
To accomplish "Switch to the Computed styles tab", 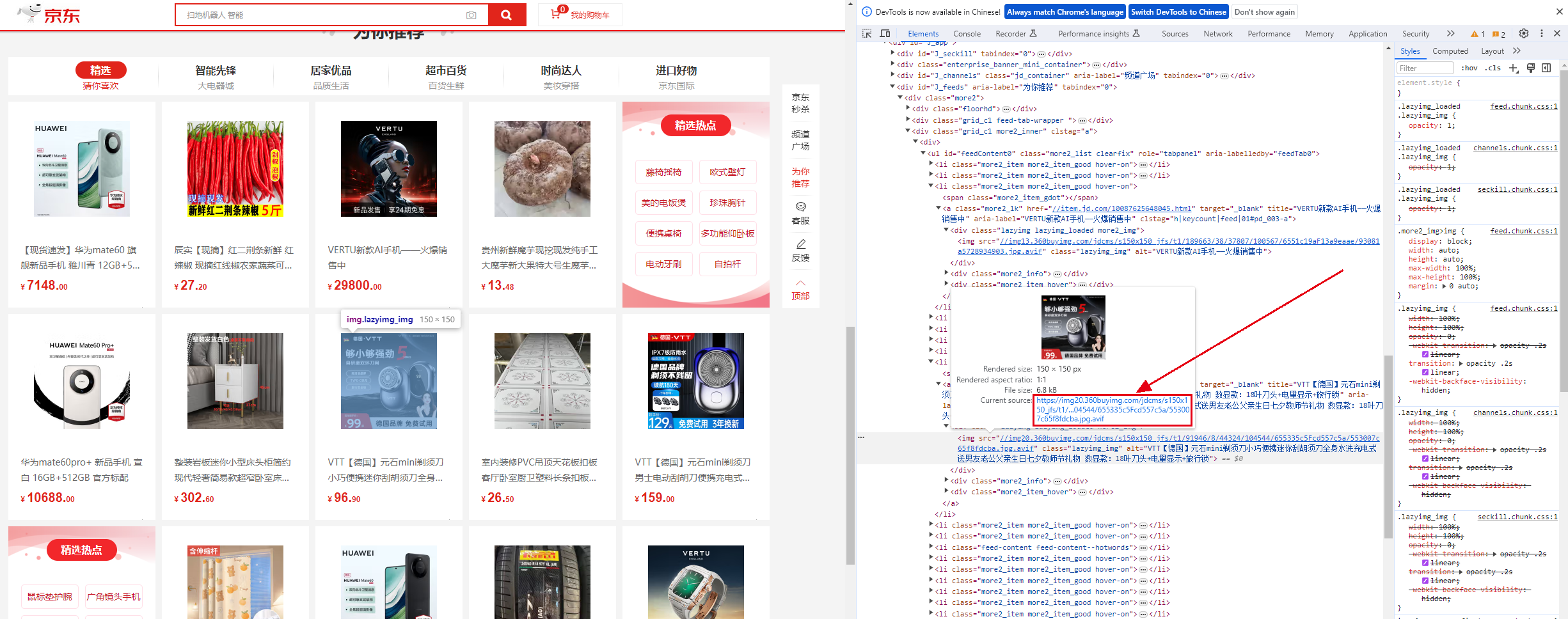I will [1450, 51].
